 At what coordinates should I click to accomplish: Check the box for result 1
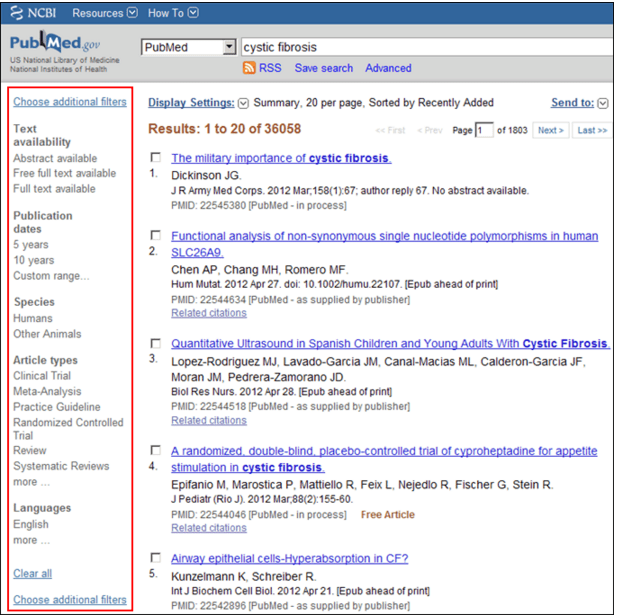coord(155,158)
